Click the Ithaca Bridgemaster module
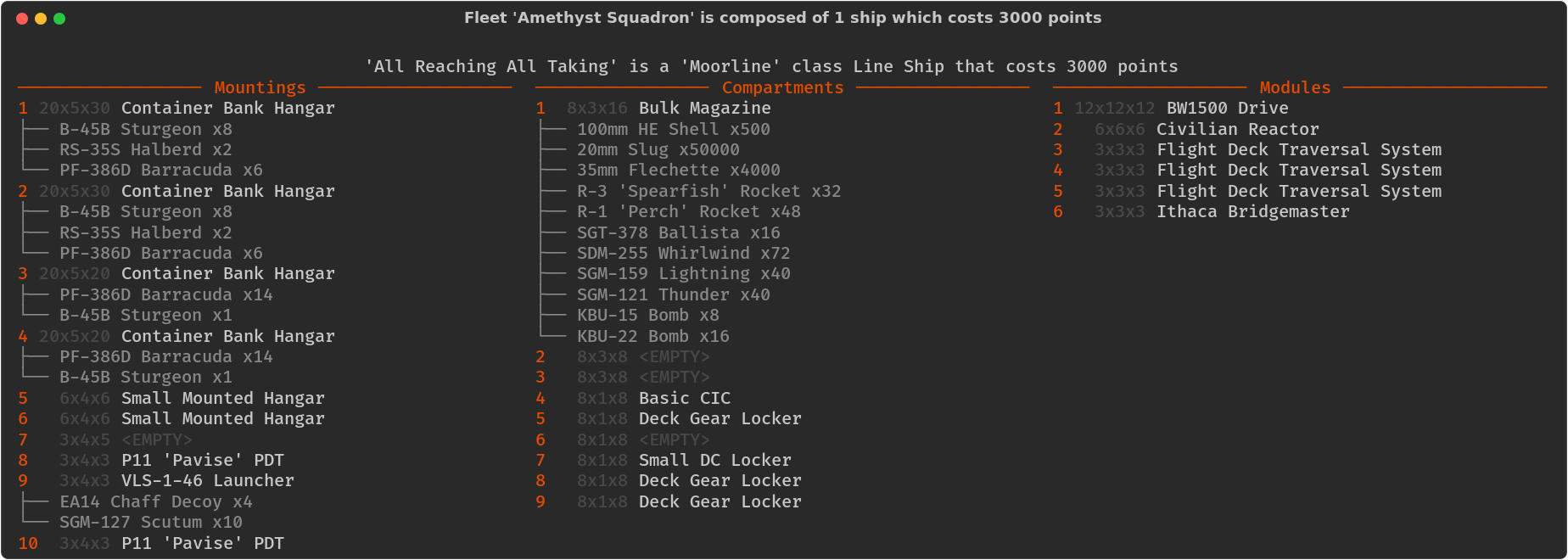The height and width of the screenshot is (560, 1568). coord(1252,211)
